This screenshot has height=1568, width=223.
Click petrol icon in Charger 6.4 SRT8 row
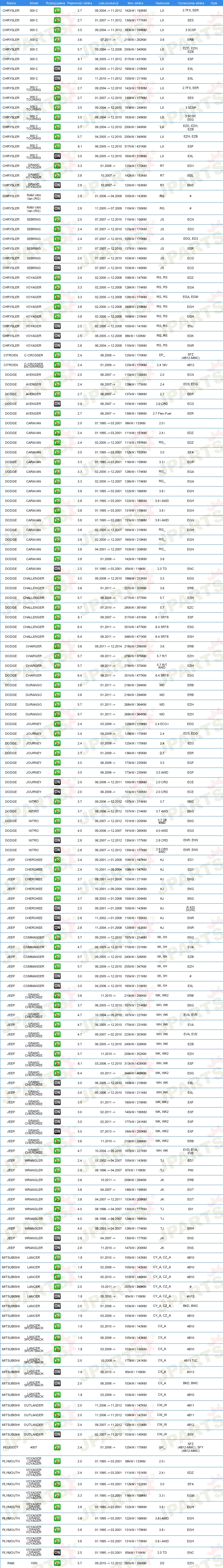(x=57, y=676)
